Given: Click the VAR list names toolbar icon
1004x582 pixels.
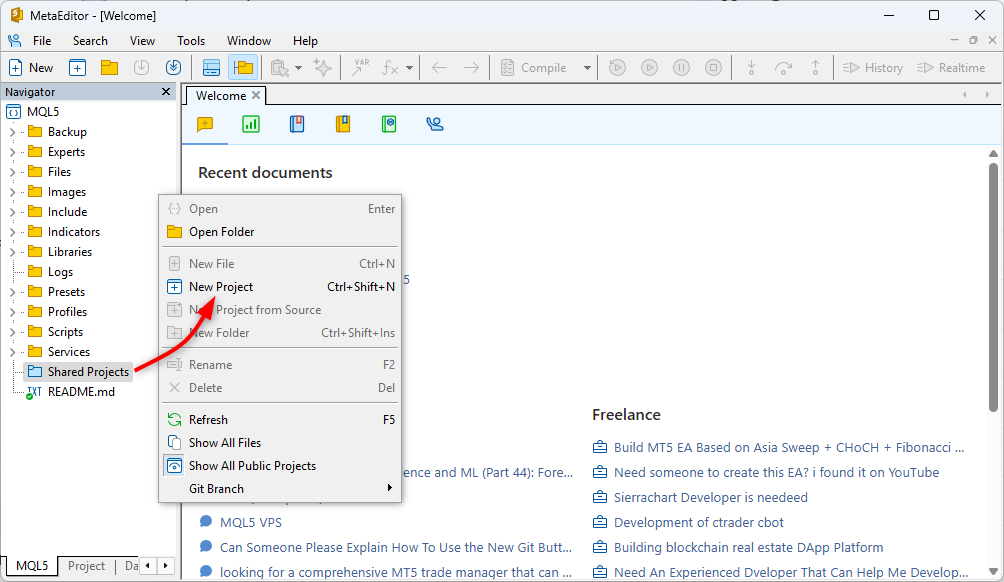Looking at the screenshot, I should (361, 68).
